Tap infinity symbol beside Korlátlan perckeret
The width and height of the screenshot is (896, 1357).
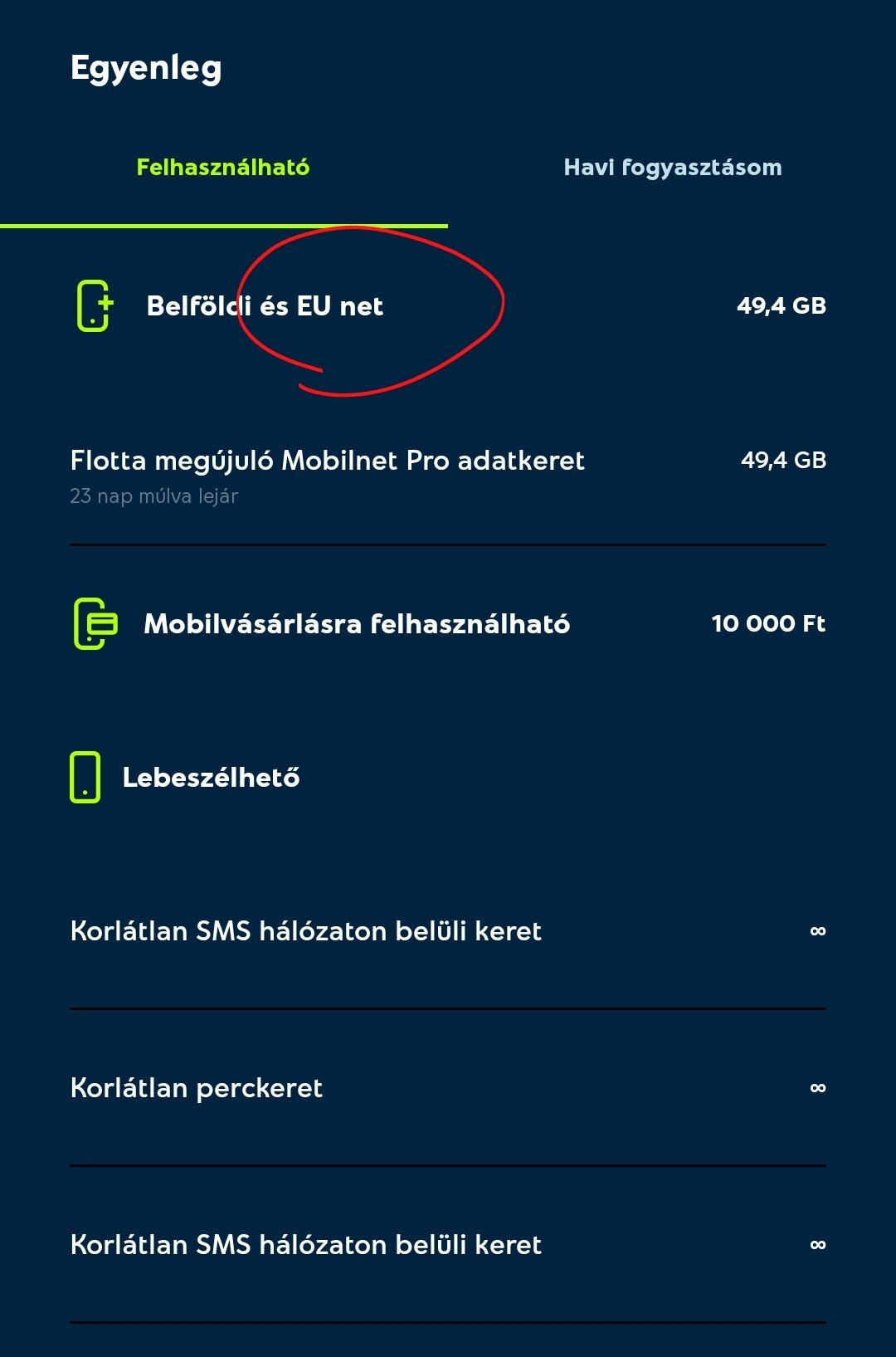tap(818, 1088)
